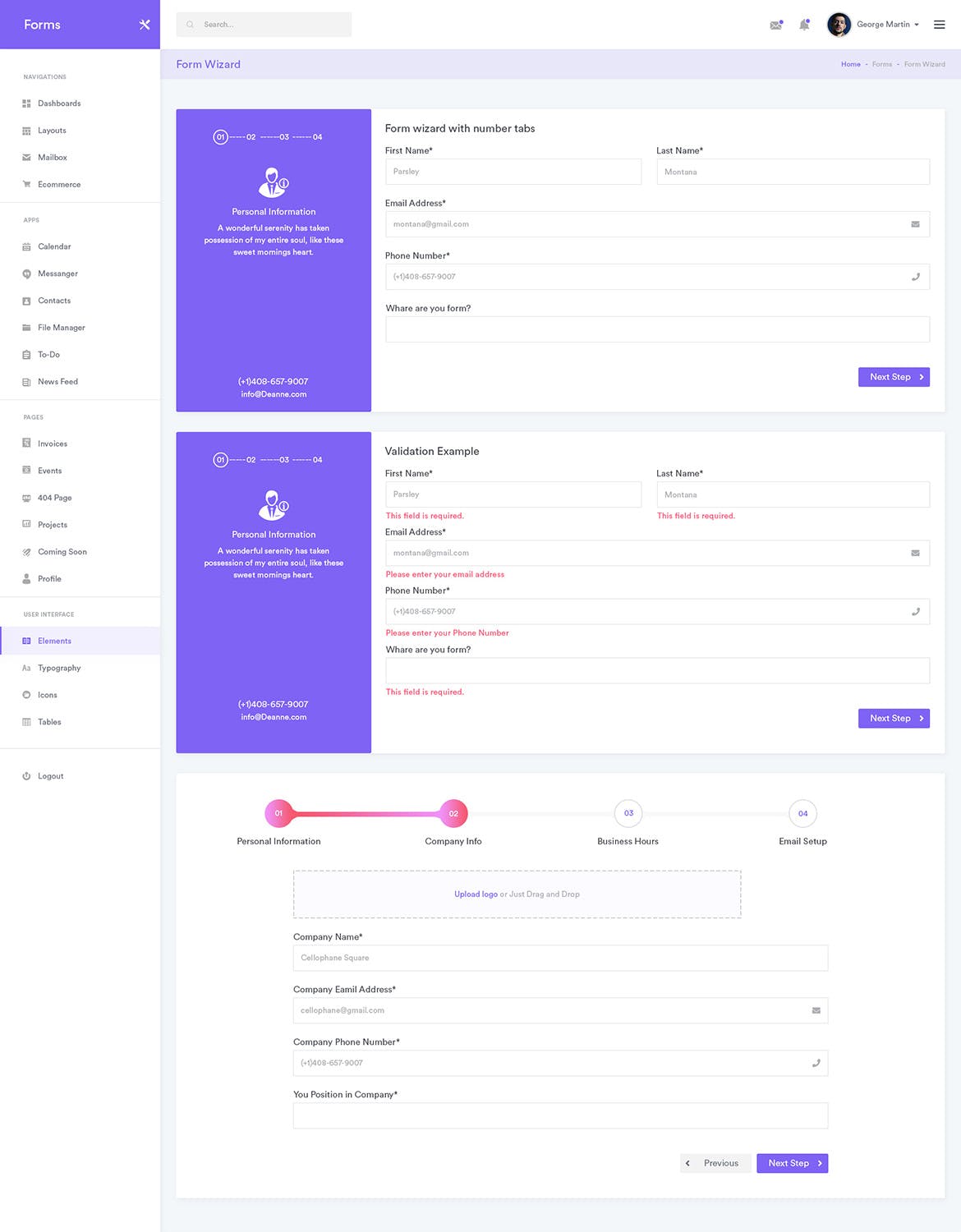Screen dimensions: 961x1232
Task: Open the hamburger menu at top right
Action: tap(939, 24)
